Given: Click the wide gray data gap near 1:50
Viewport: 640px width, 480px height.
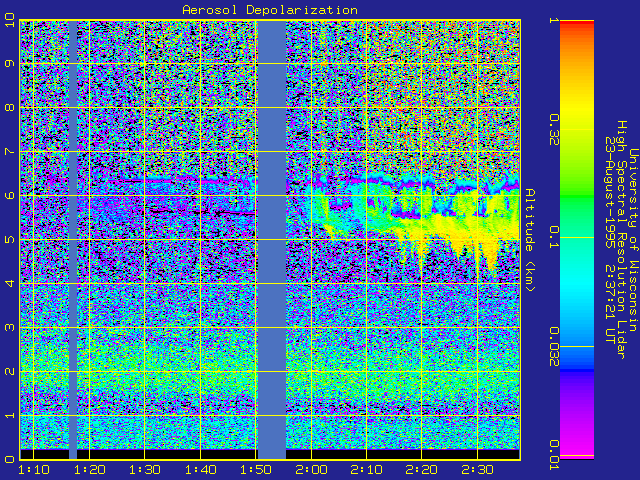Looking at the screenshot, I should coord(272,240).
